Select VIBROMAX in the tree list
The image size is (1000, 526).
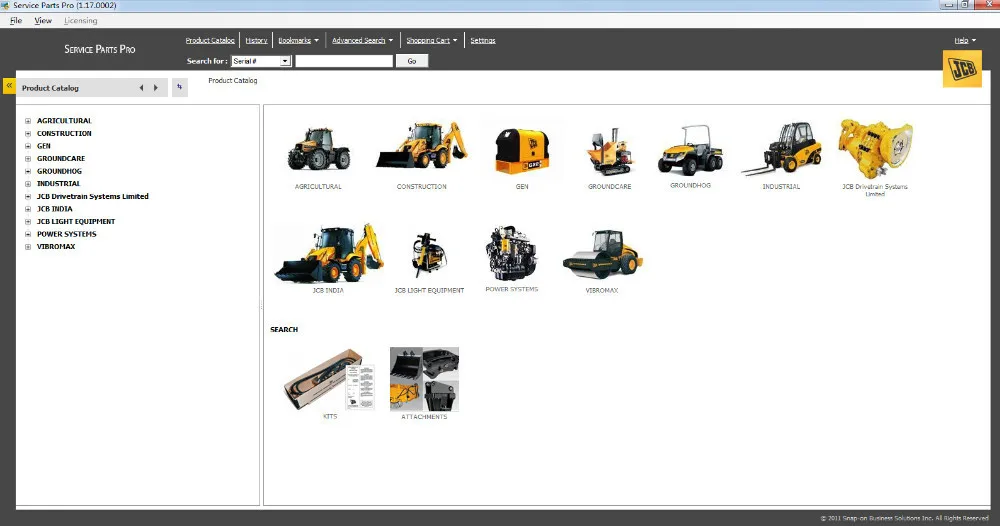click(x=56, y=247)
